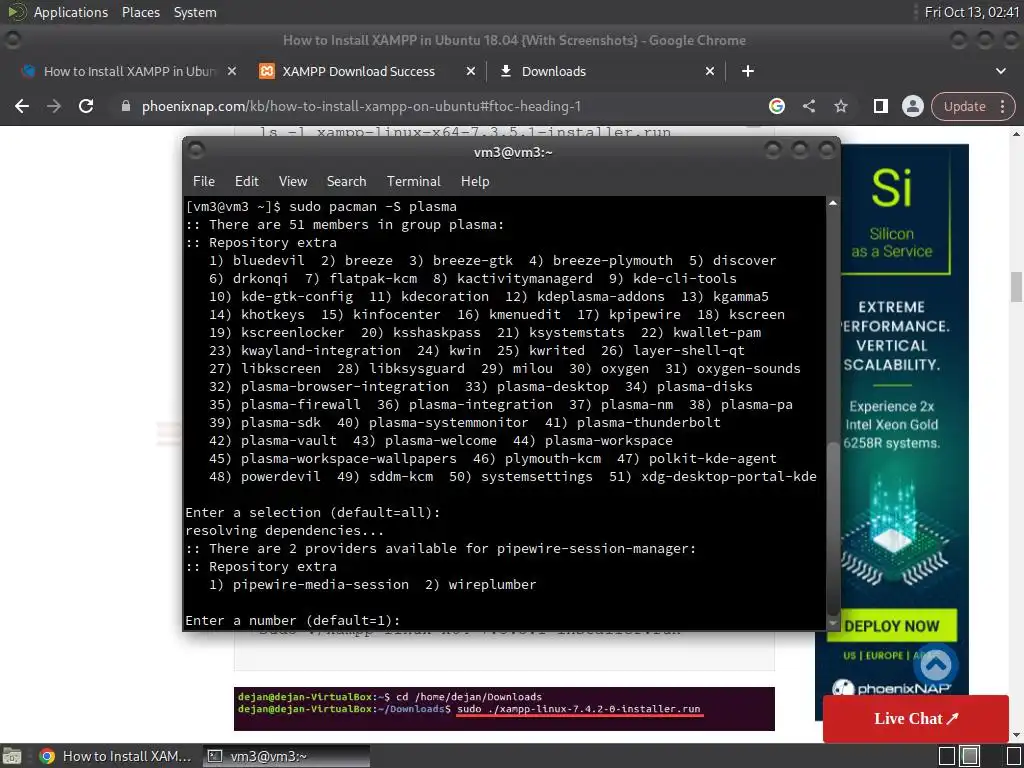Click the terminal window menu button
Viewport: 1024px width, 768px height.
[196, 151]
